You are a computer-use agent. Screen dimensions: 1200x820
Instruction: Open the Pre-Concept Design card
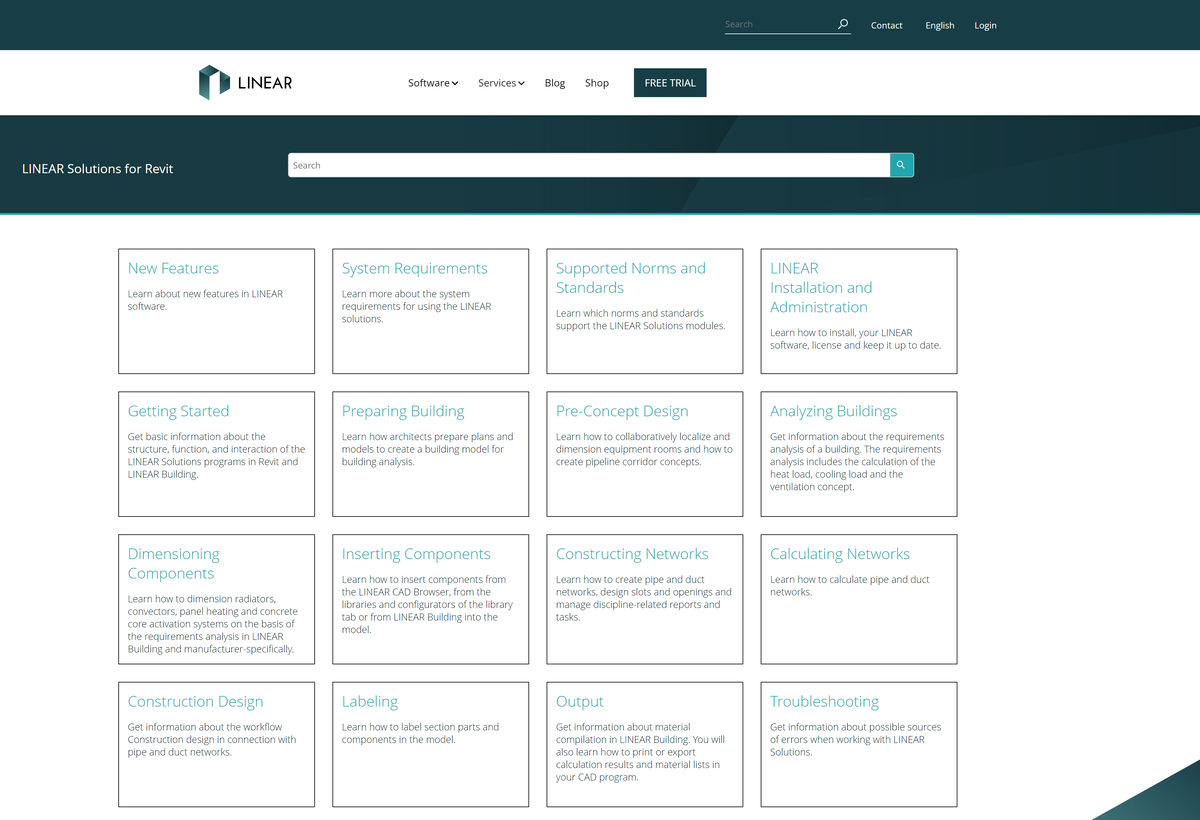645,454
